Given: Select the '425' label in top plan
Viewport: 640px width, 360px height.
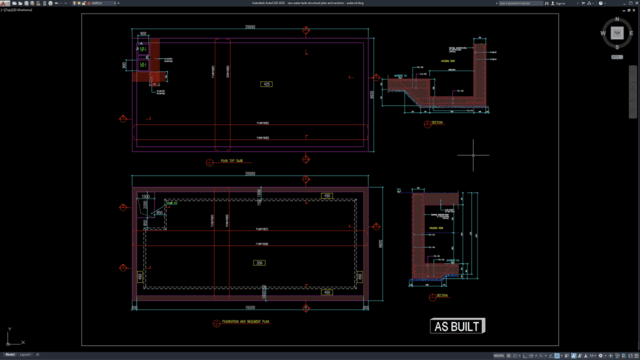Looking at the screenshot, I should 267,84.
